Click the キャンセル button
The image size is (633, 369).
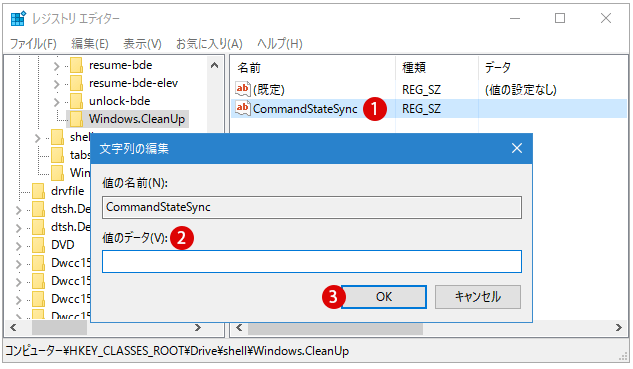(x=478, y=297)
